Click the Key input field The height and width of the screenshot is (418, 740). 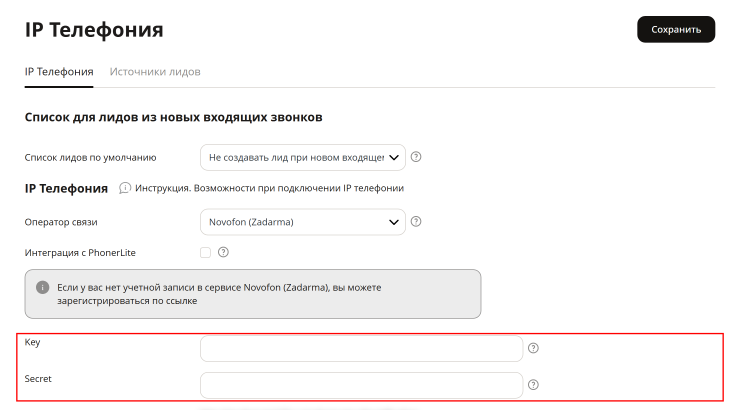tap(361, 348)
